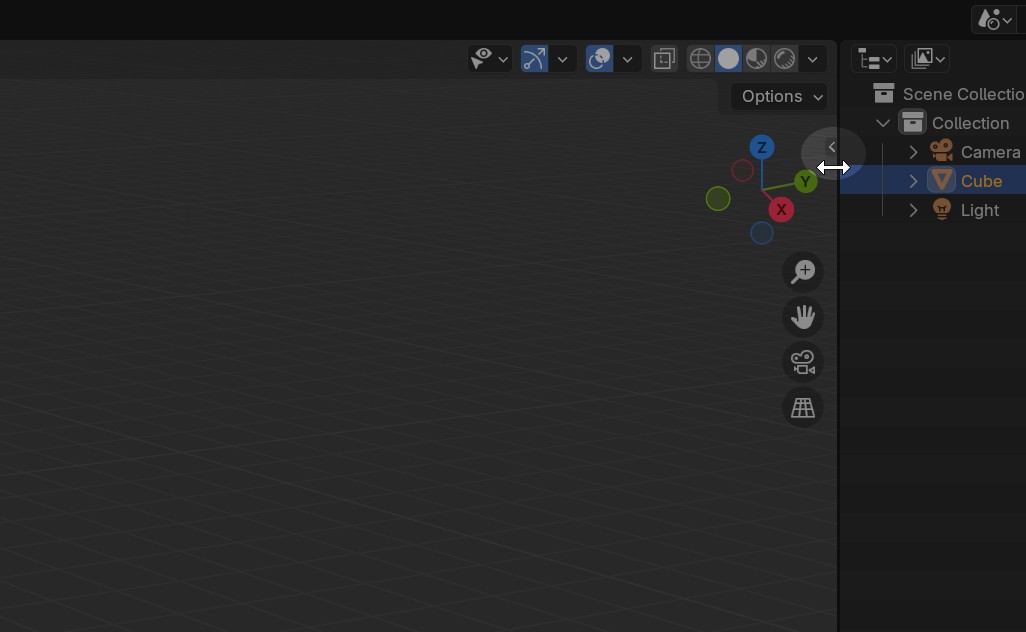Click the blue Z axis gizmo circle
The height and width of the screenshot is (632, 1026).
pos(762,148)
